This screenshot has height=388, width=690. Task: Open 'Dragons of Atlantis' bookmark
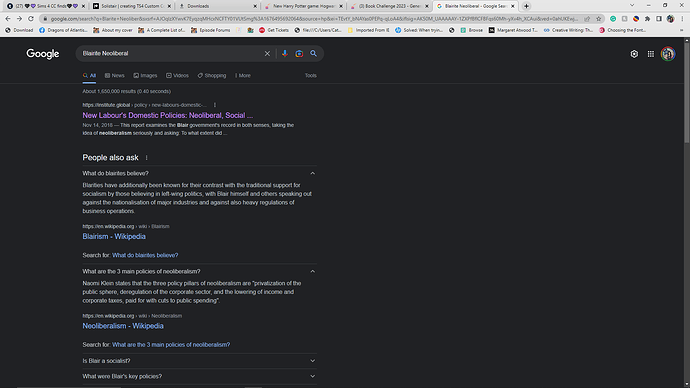coord(63,30)
